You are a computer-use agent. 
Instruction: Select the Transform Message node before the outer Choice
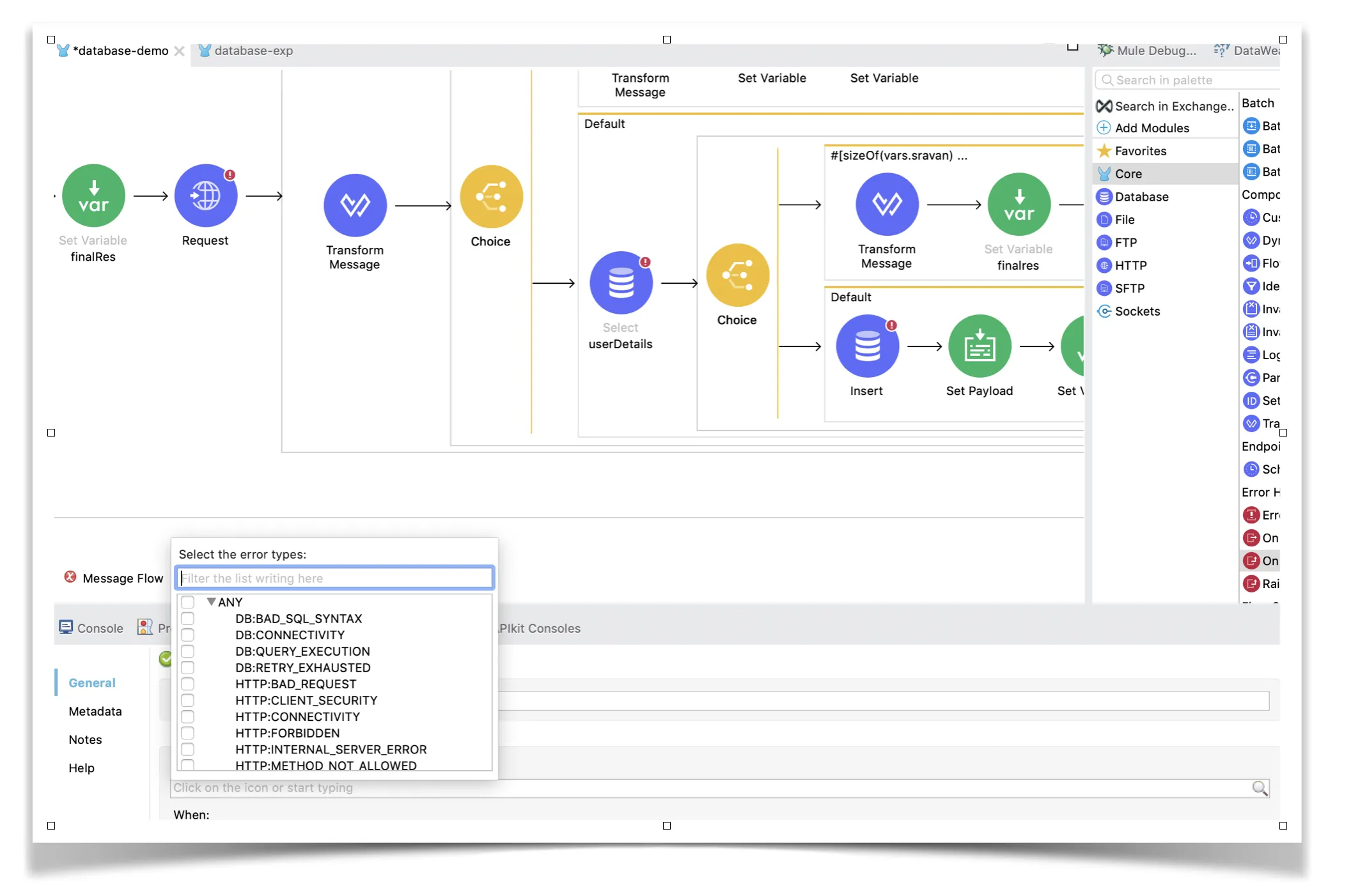tap(355, 205)
